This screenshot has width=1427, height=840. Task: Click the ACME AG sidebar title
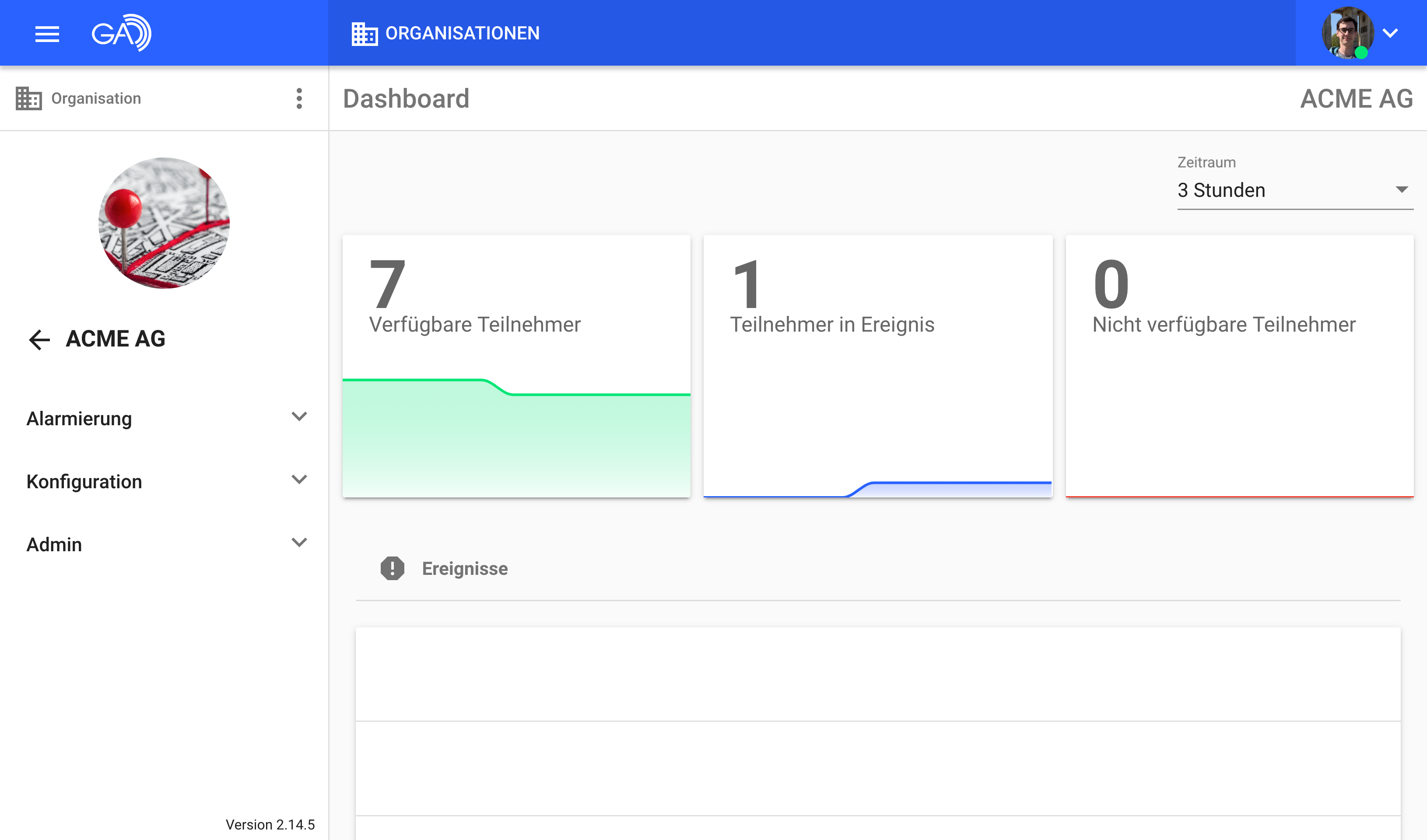(x=116, y=339)
